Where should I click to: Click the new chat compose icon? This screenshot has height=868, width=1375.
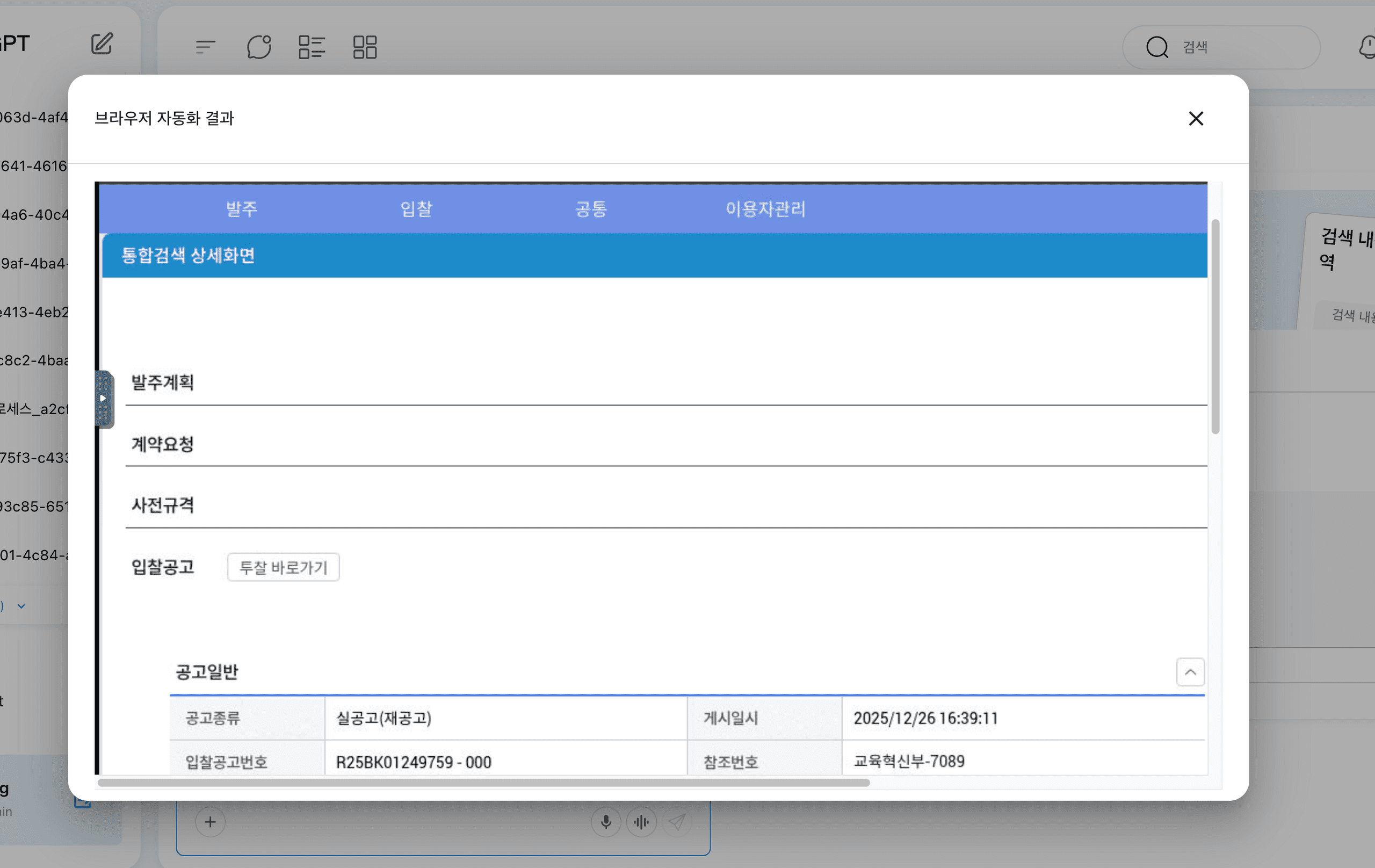coord(102,44)
